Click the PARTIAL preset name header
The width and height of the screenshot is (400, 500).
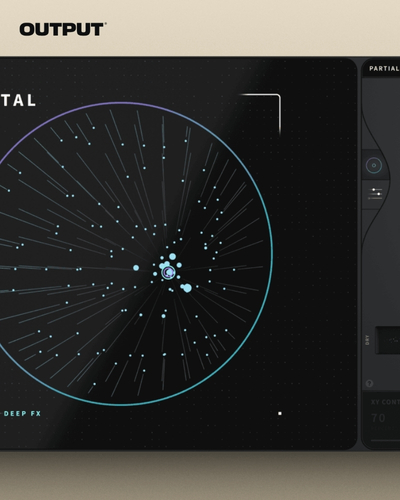pyautogui.click(x=384, y=68)
